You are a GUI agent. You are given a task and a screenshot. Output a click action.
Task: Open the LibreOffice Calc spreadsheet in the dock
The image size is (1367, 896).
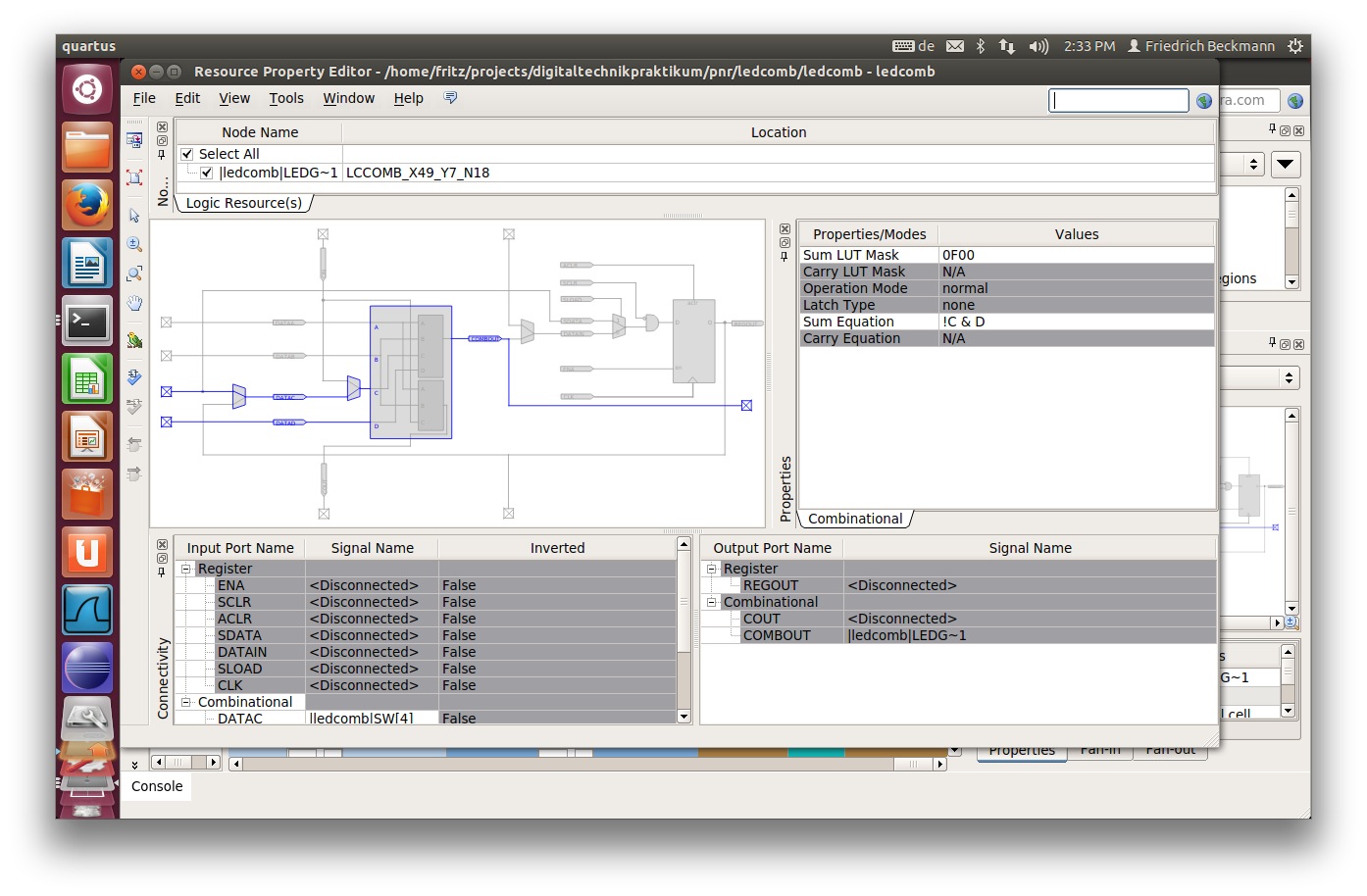pyautogui.click(x=87, y=379)
